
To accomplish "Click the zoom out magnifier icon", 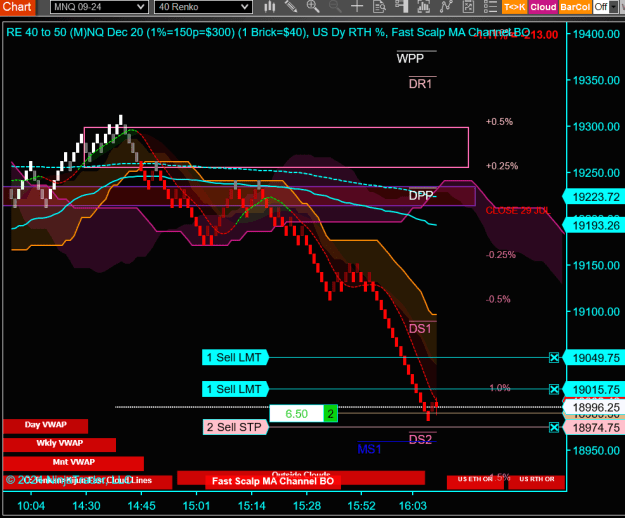I will coord(335,6).
